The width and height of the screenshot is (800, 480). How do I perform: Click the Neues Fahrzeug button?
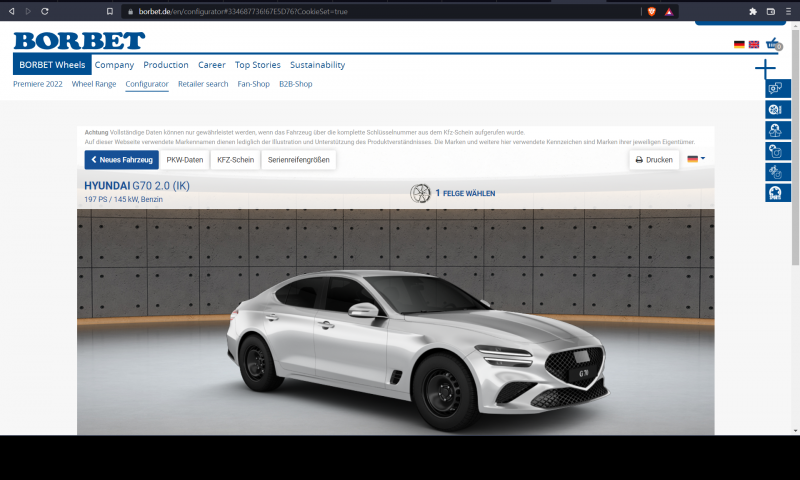pyautogui.click(x=122, y=160)
